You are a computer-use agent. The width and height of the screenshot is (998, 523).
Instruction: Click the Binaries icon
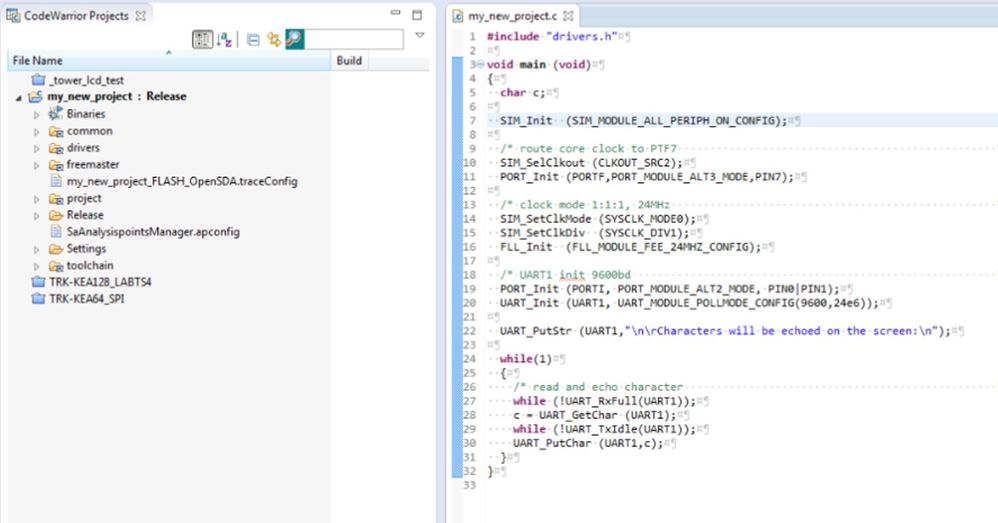56,114
